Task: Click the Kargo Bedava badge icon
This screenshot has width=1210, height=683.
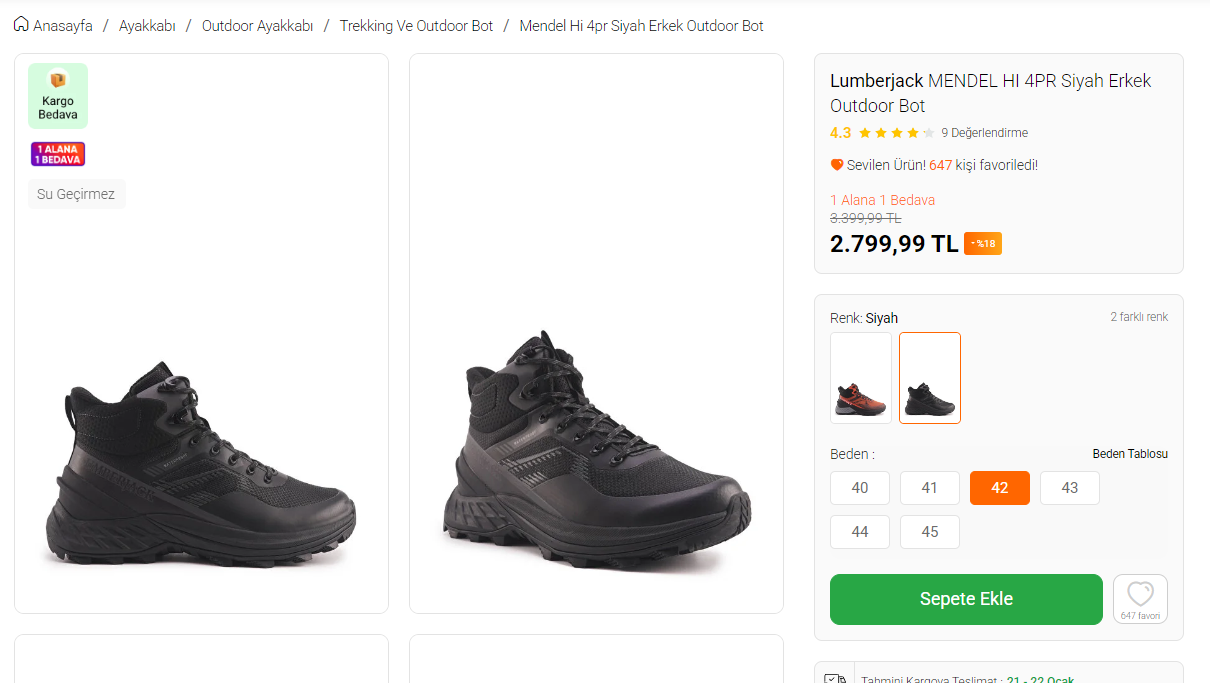Action: (x=58, y=81)
